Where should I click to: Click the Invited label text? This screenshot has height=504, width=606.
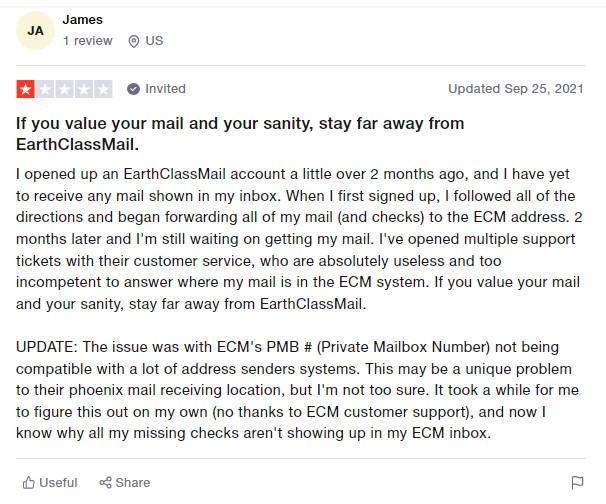[x=165, y=89]
